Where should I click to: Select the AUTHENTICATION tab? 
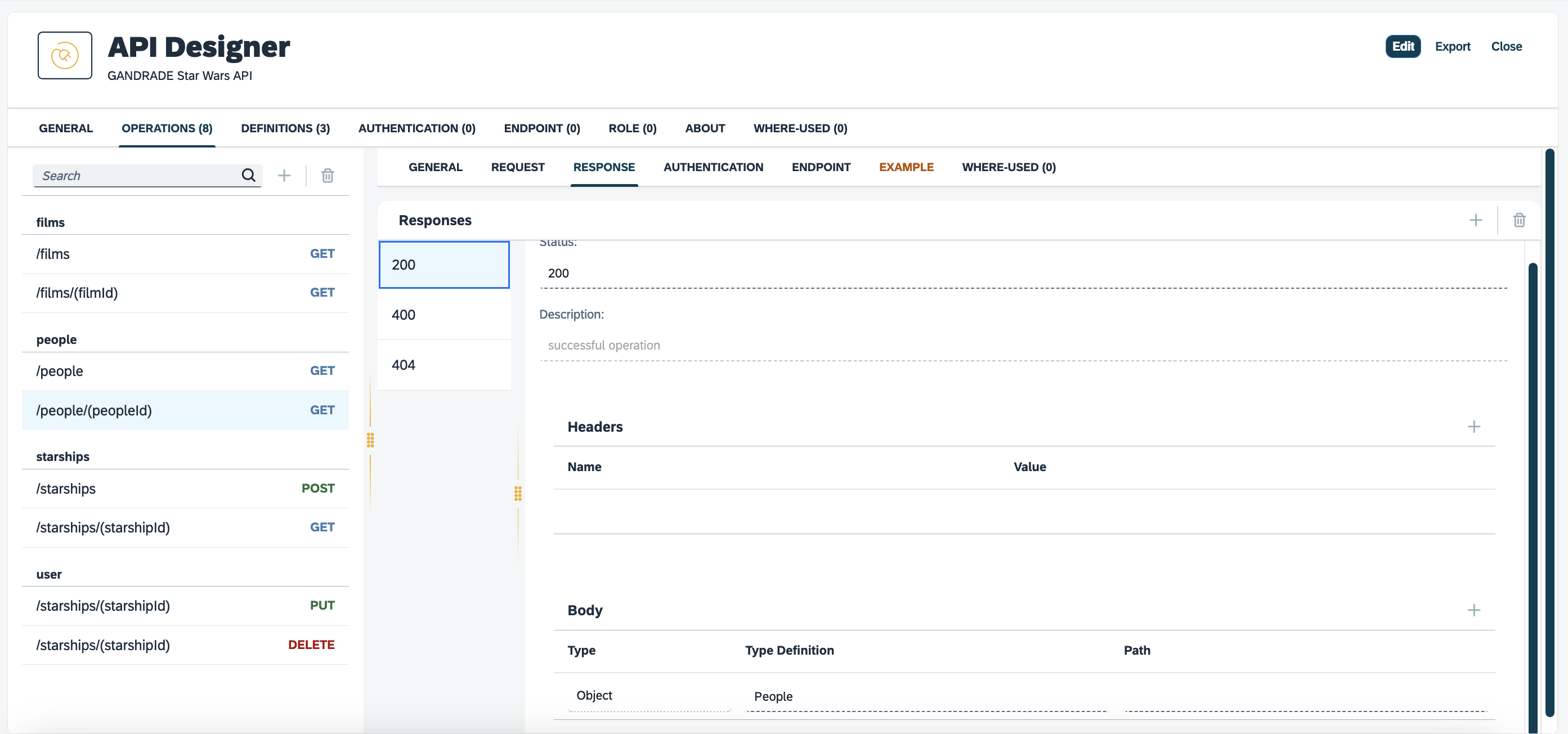(x=713, y=167)
